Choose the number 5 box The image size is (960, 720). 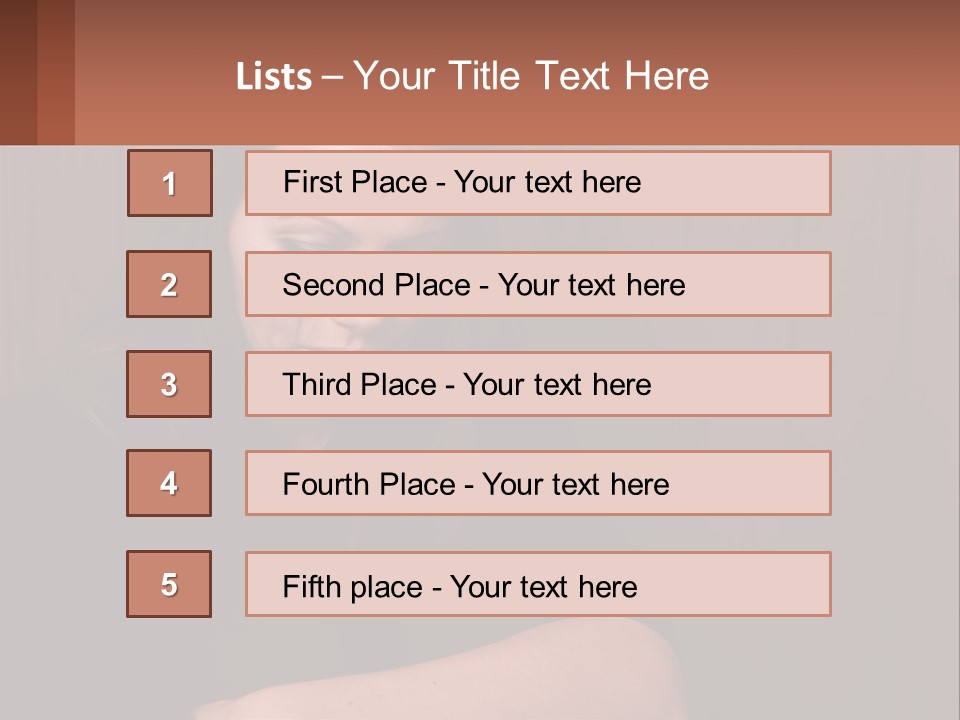pyautogui.click(x=169, y=584)
